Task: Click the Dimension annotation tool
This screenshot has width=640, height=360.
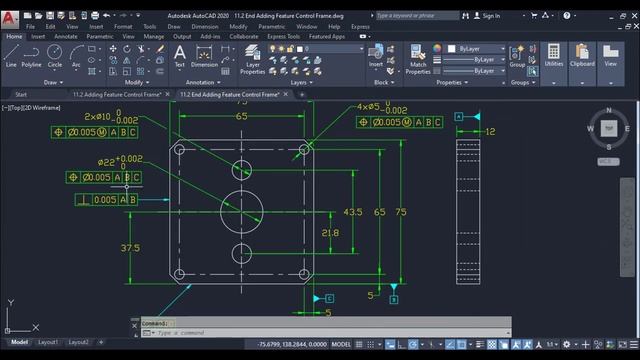Action: (204, 56)
